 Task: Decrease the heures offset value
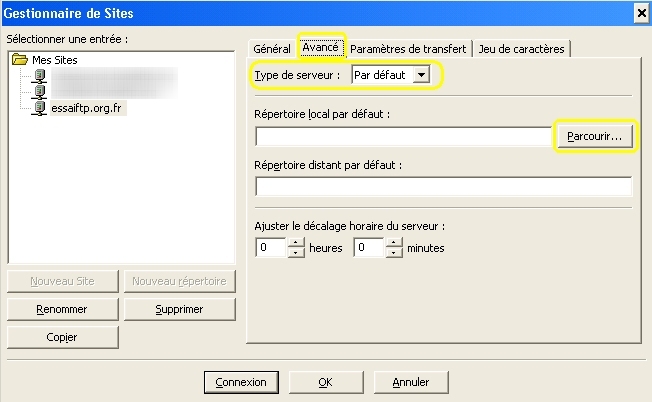[296, 252]
